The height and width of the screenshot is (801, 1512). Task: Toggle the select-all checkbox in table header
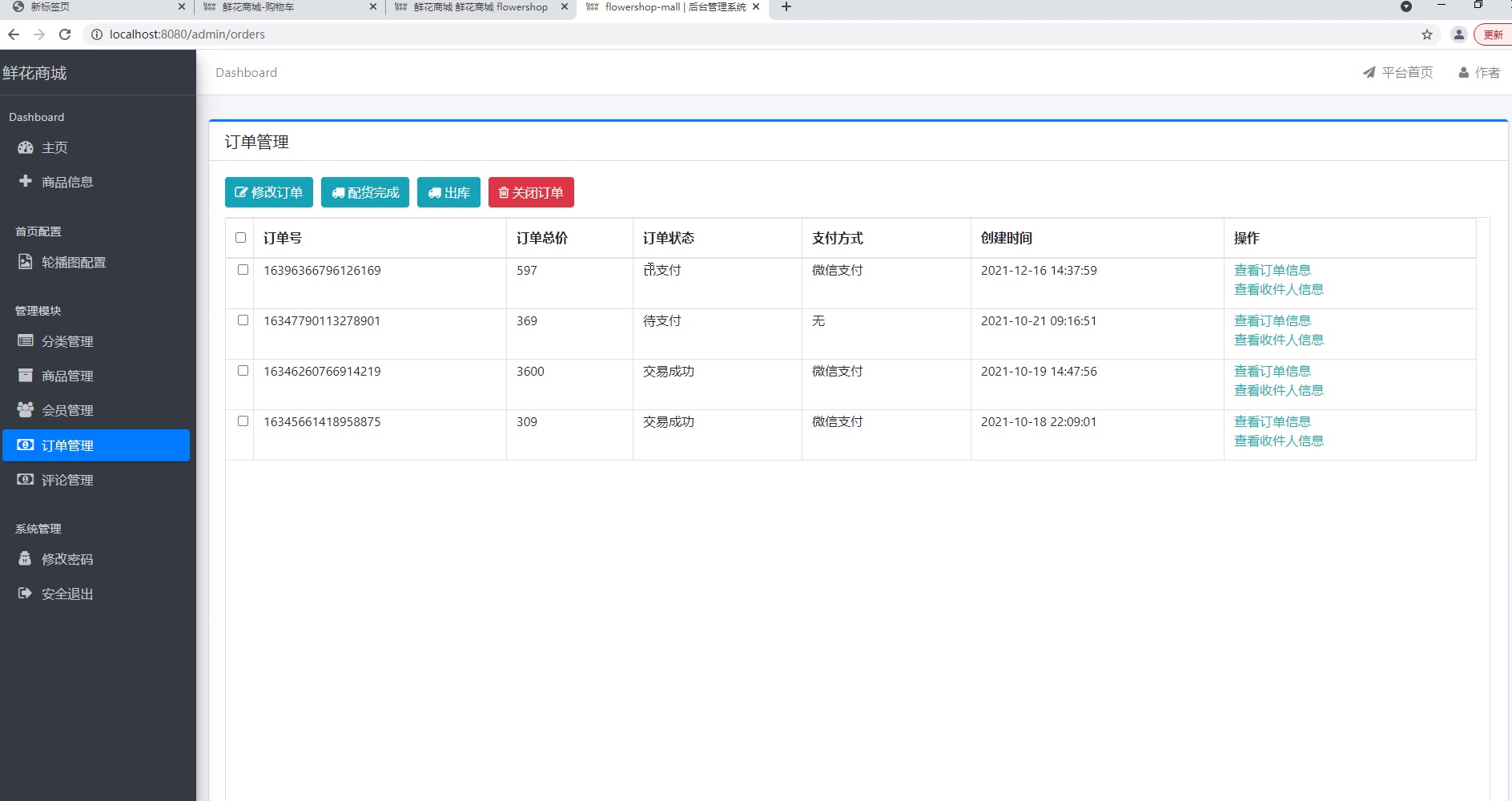point(240,237)
